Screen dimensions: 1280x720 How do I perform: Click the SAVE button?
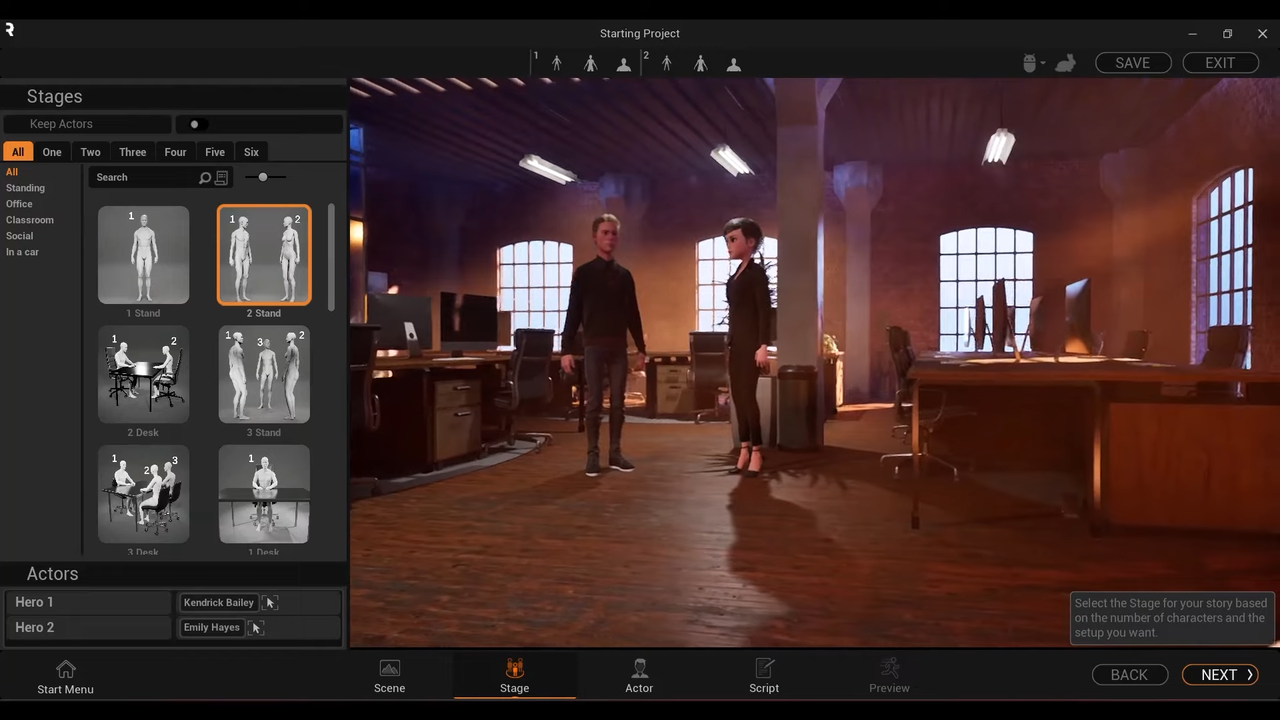[x=1132, y=63]
